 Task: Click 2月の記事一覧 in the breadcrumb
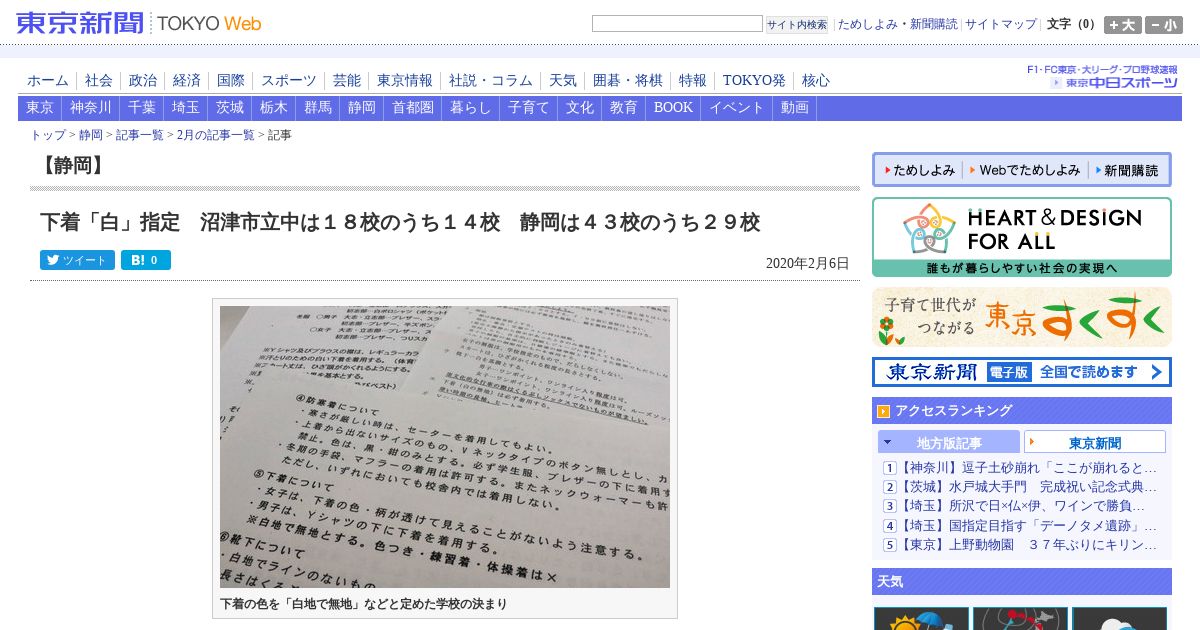[216, 135]
